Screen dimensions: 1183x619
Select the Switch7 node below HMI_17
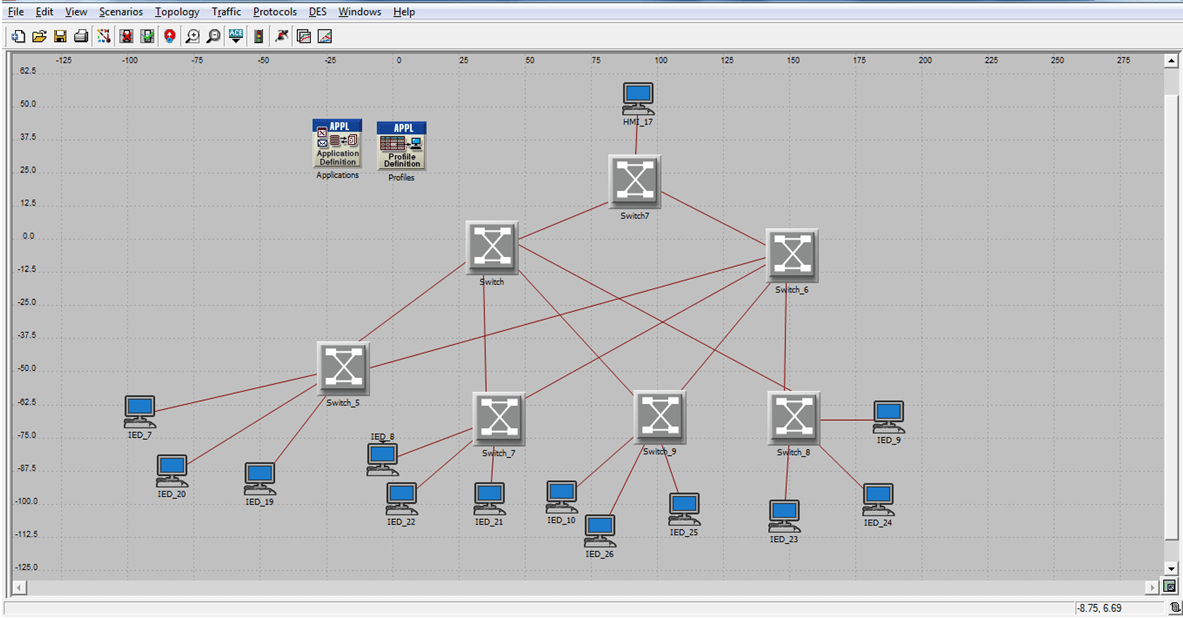tap(635, 181)
